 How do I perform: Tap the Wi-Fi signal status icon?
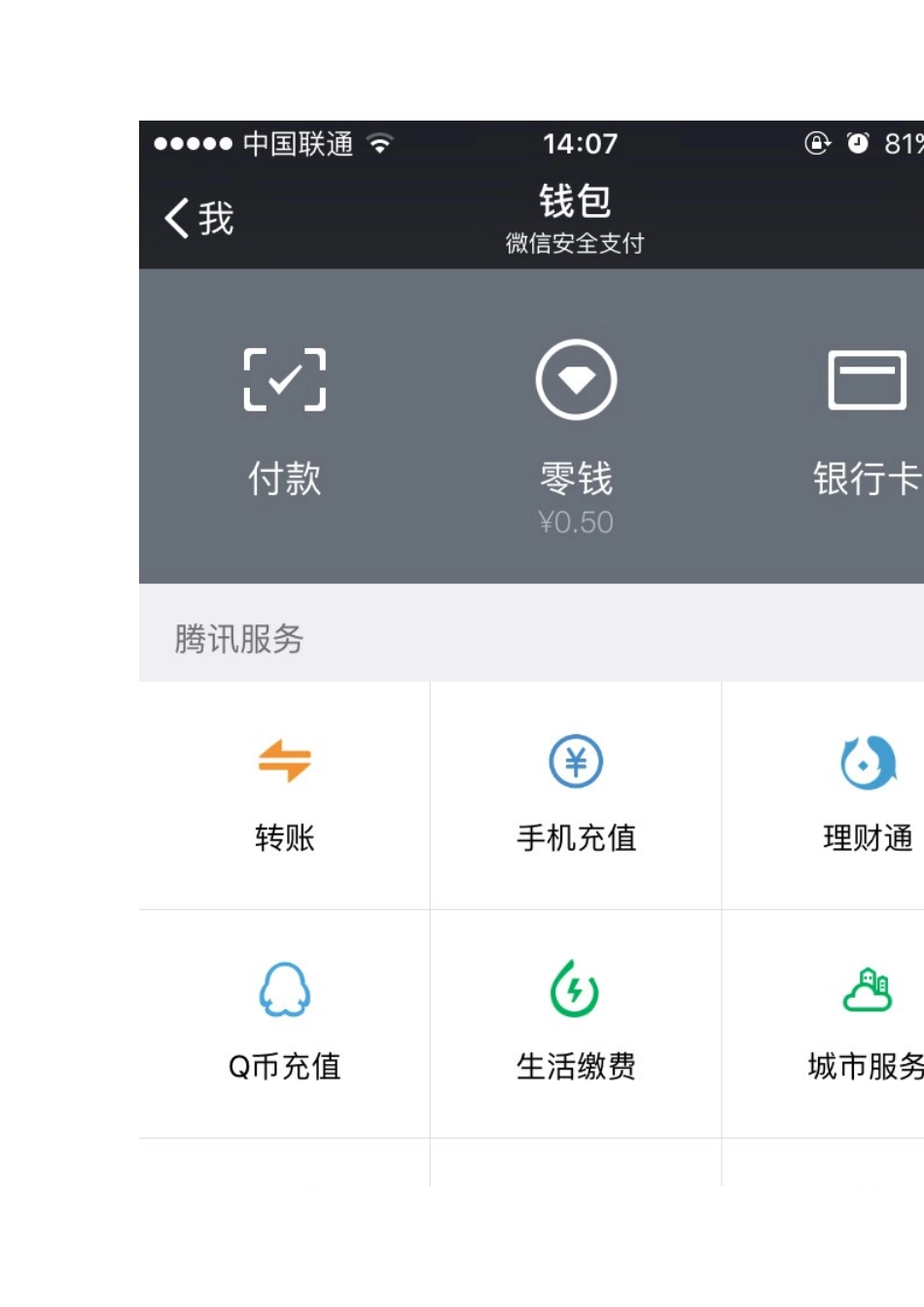coord(380,144)
